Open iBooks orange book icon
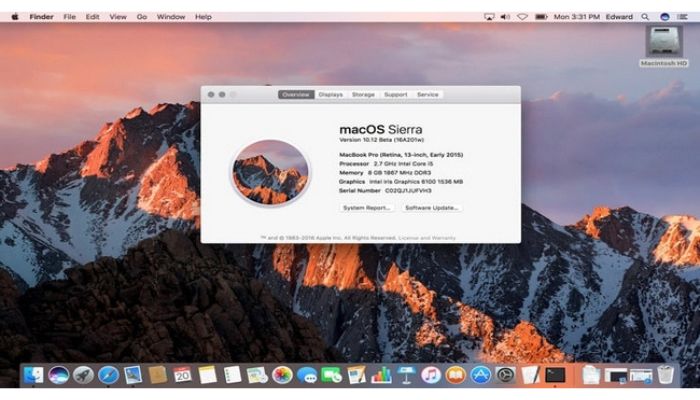Screen dimensions: 700x400 pos(455,375)
